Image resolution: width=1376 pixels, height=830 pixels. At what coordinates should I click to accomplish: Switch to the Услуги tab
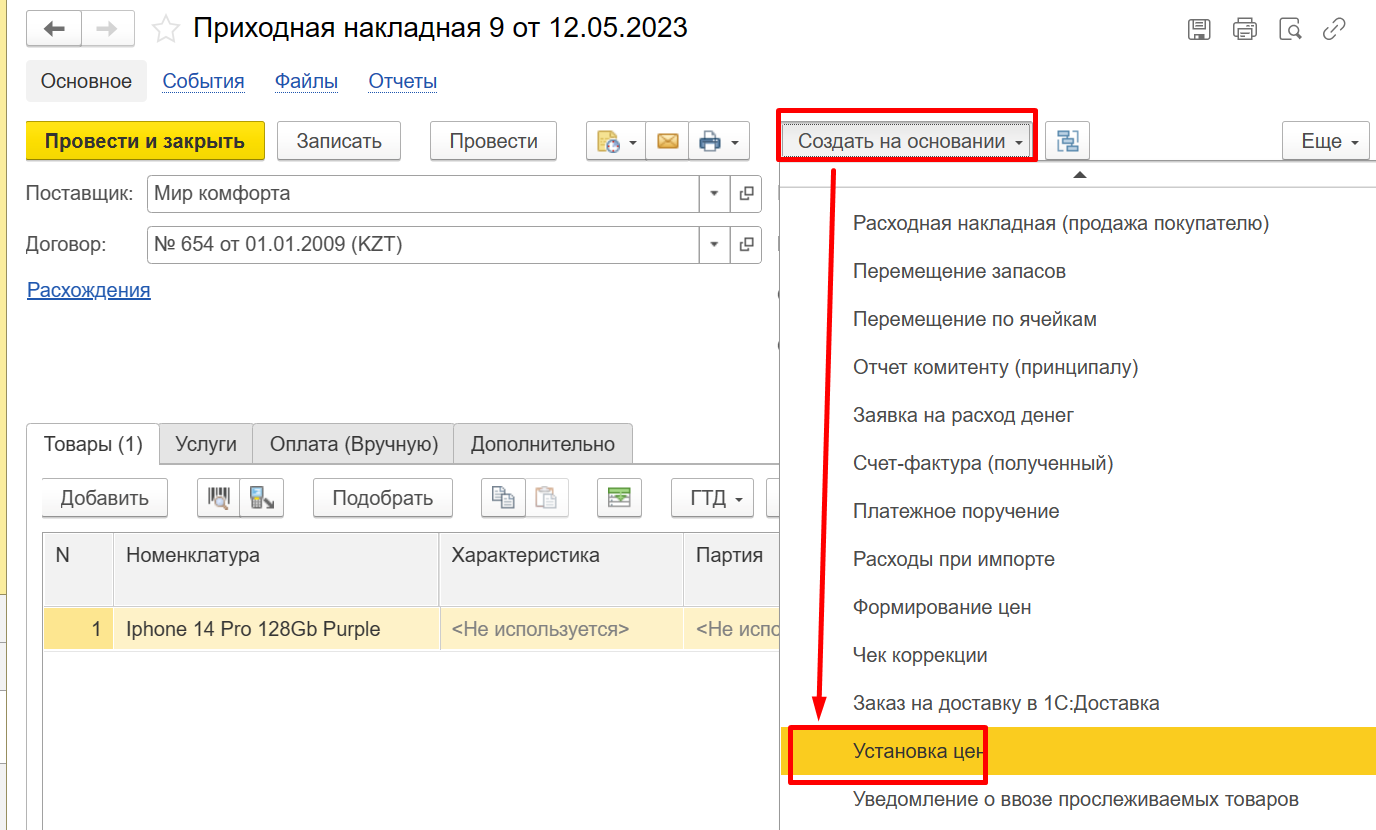205,444
